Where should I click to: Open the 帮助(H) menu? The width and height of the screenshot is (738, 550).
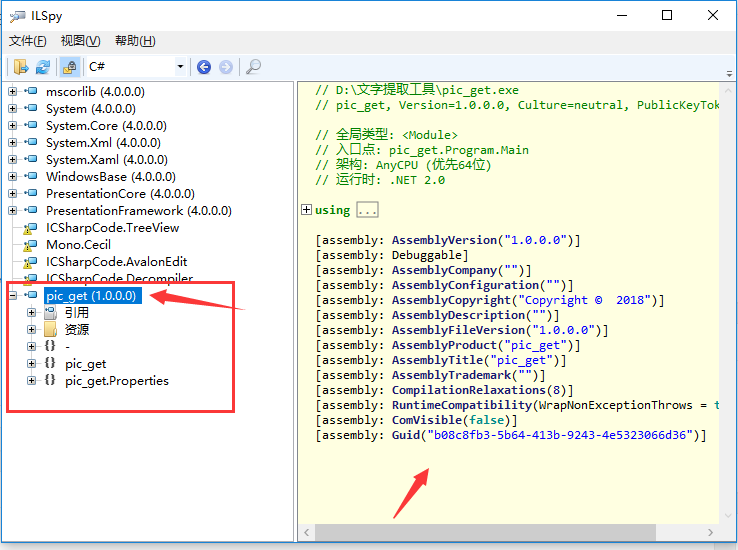point(135,41)
